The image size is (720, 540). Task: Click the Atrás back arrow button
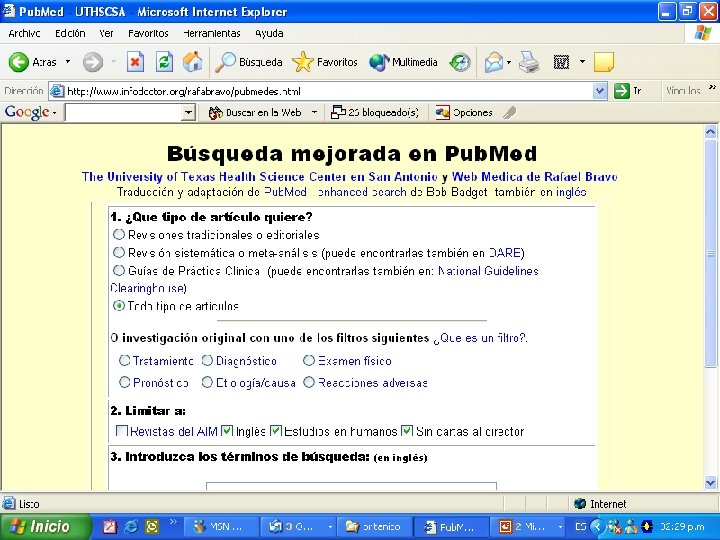[x=33, y=62]
